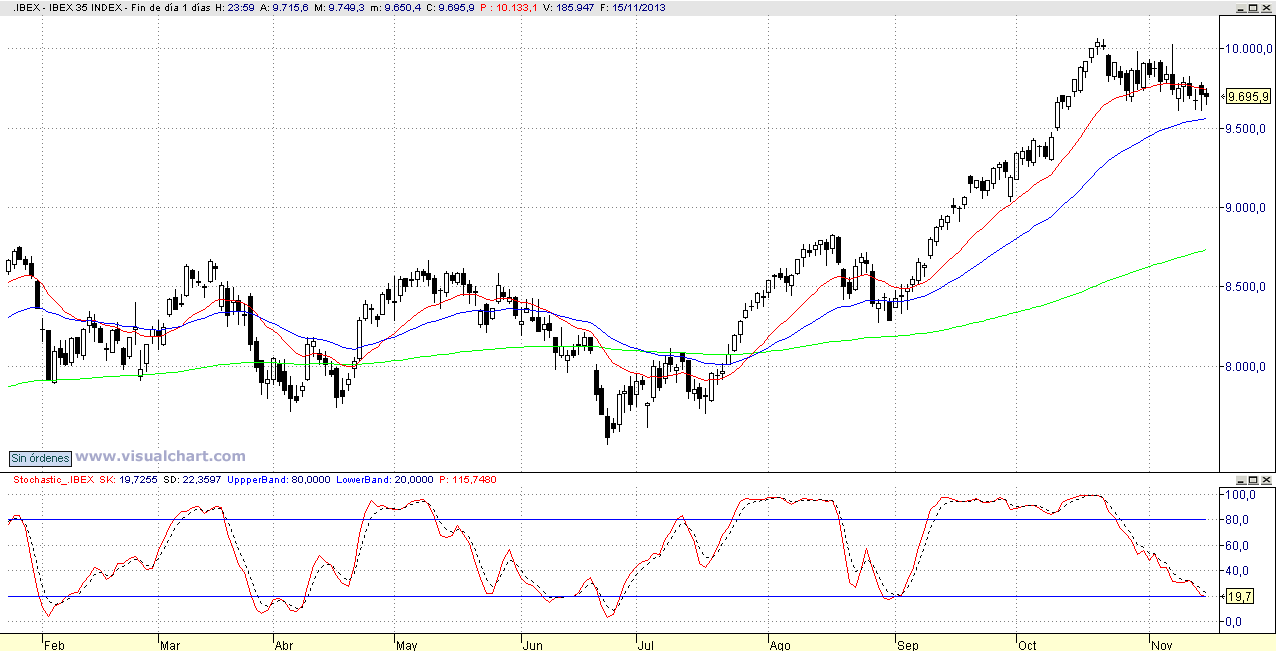
Task: Click the '60,0' stochastic axis label
Action: [1236, 546]
